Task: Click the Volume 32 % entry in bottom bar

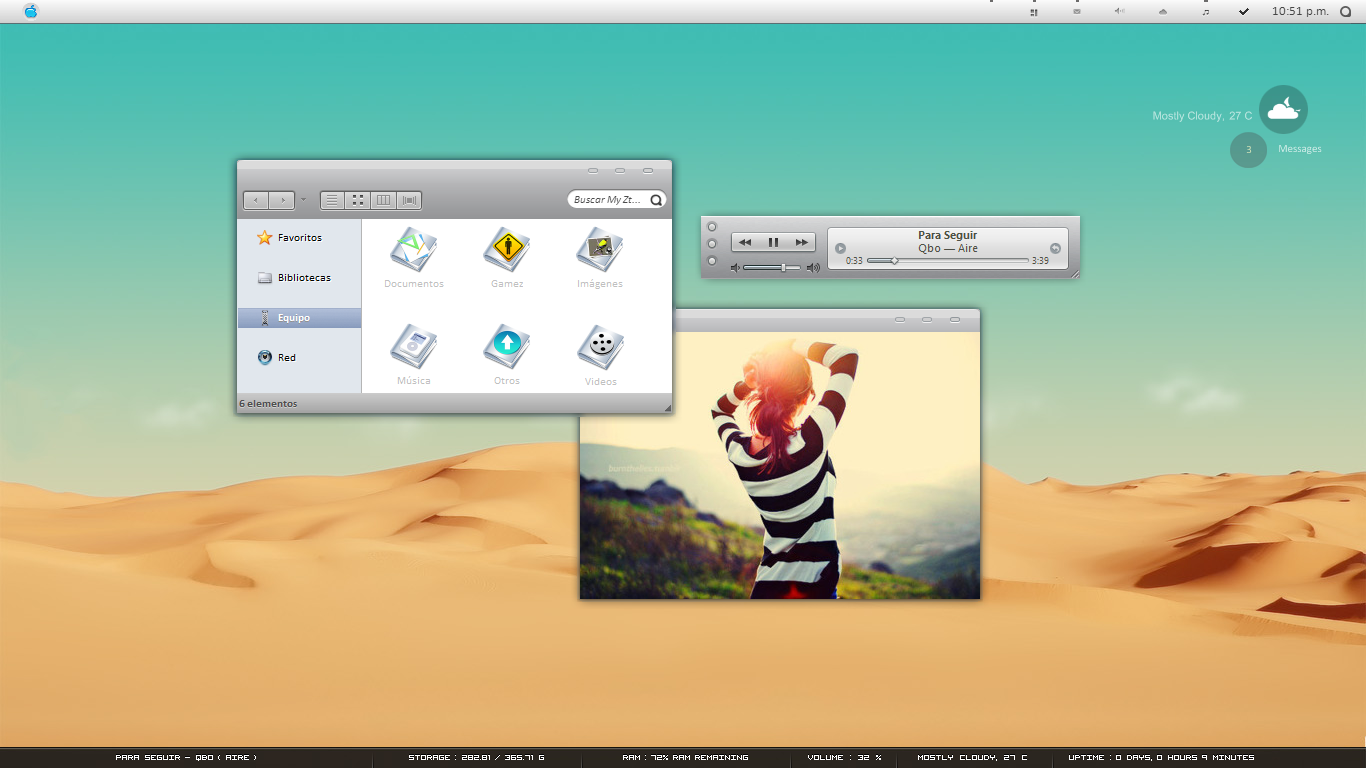Action: pos(844,758)
